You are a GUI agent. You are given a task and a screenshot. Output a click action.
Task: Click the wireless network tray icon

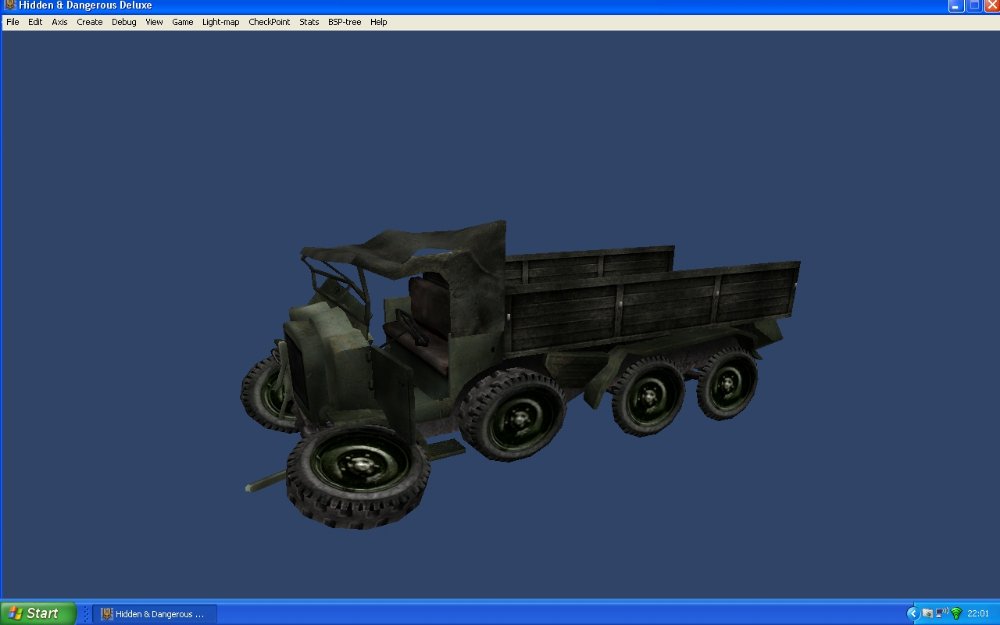pyautogui.click(x=956, y=614)
